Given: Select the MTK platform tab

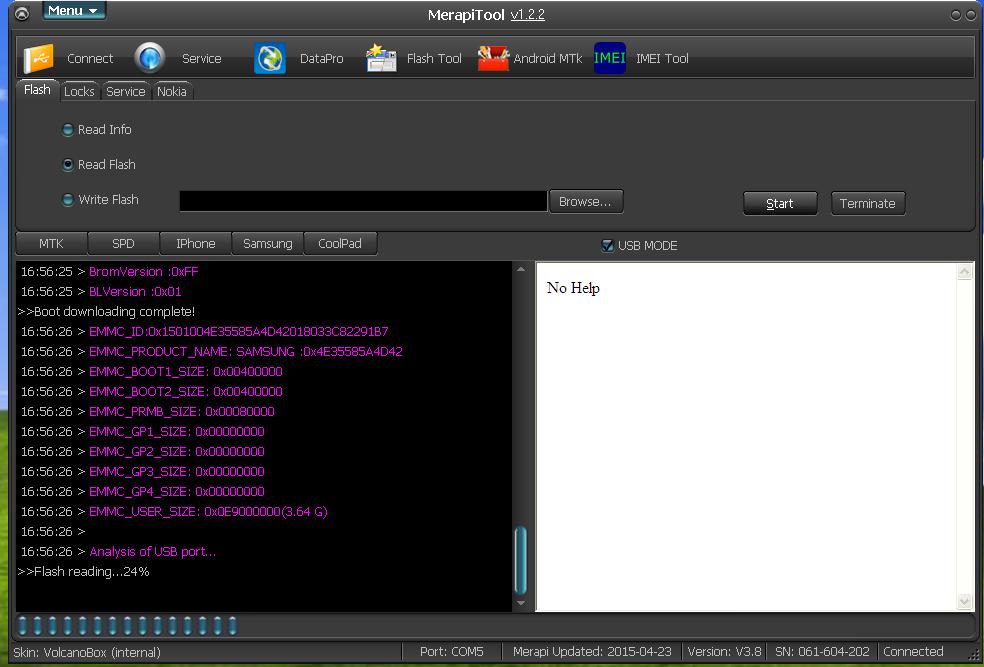Looking at the screenshot, I should 51,243.
